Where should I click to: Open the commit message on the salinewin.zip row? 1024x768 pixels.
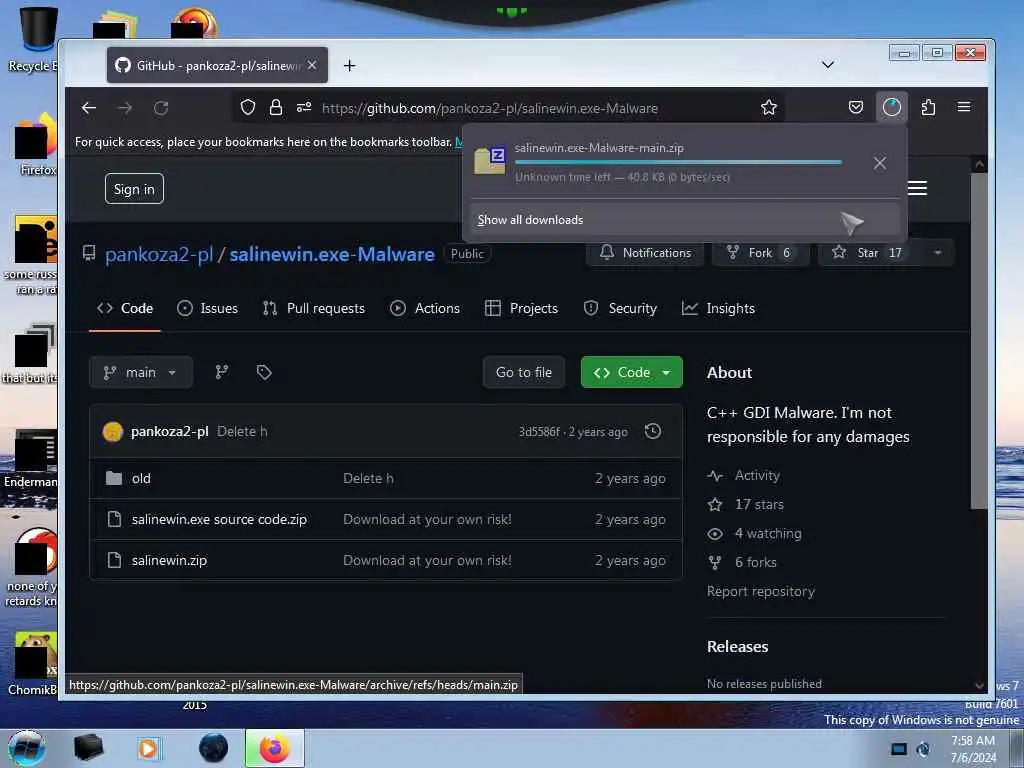coord(427,560)
